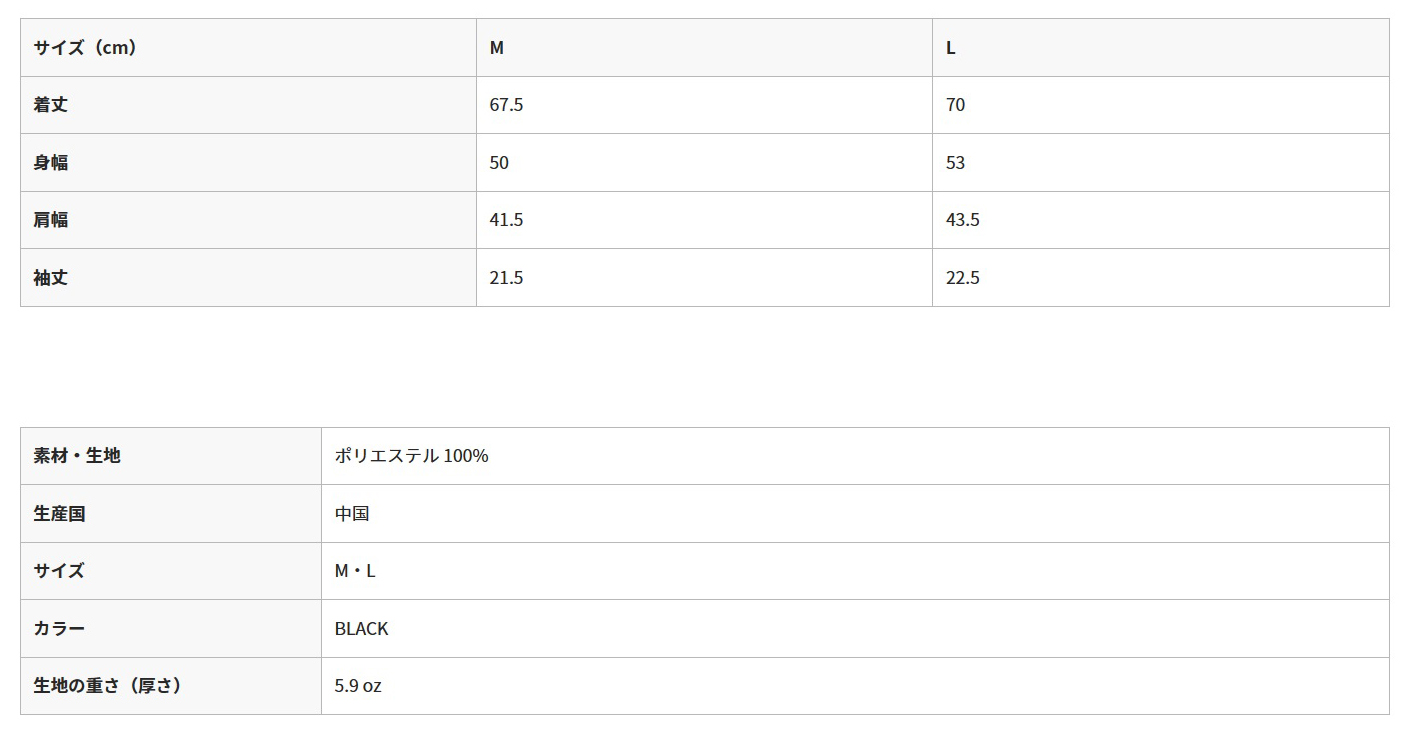
Task: Select the M size column header
Action: (704, 47)
